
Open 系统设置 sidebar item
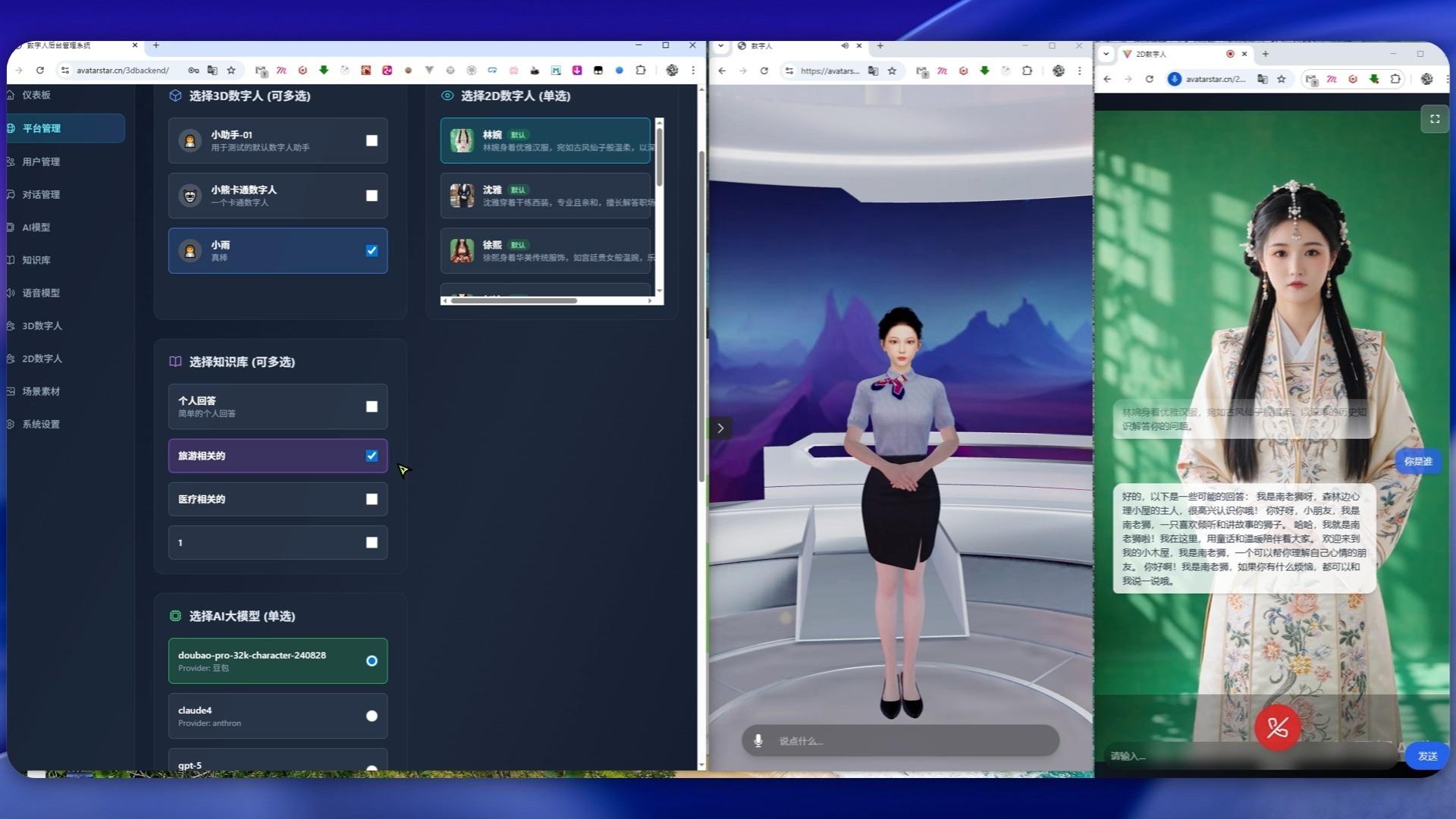[40, 424]
